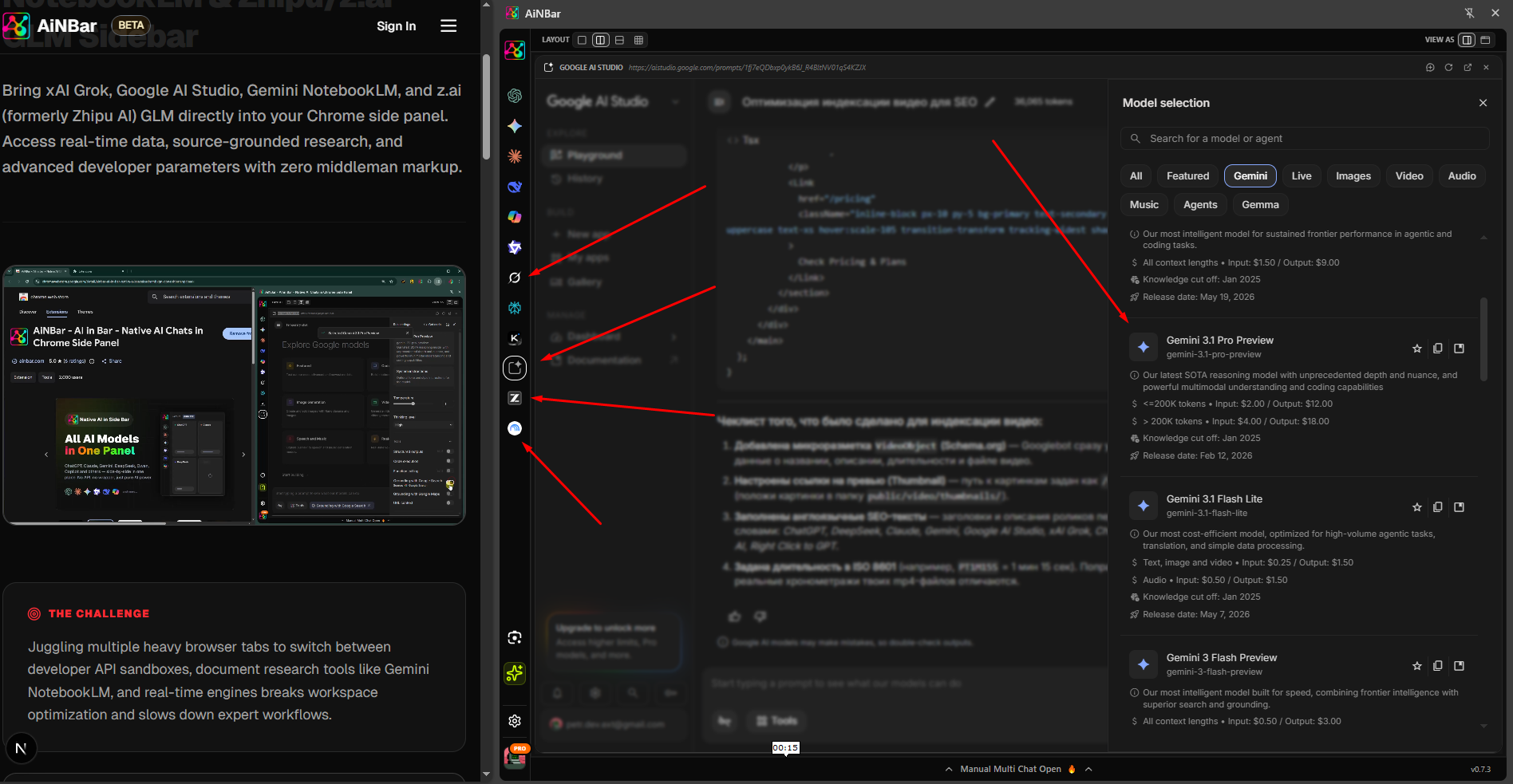Star Gemini 3.1 Flash Lite as favorite

tap(1417, 507)
